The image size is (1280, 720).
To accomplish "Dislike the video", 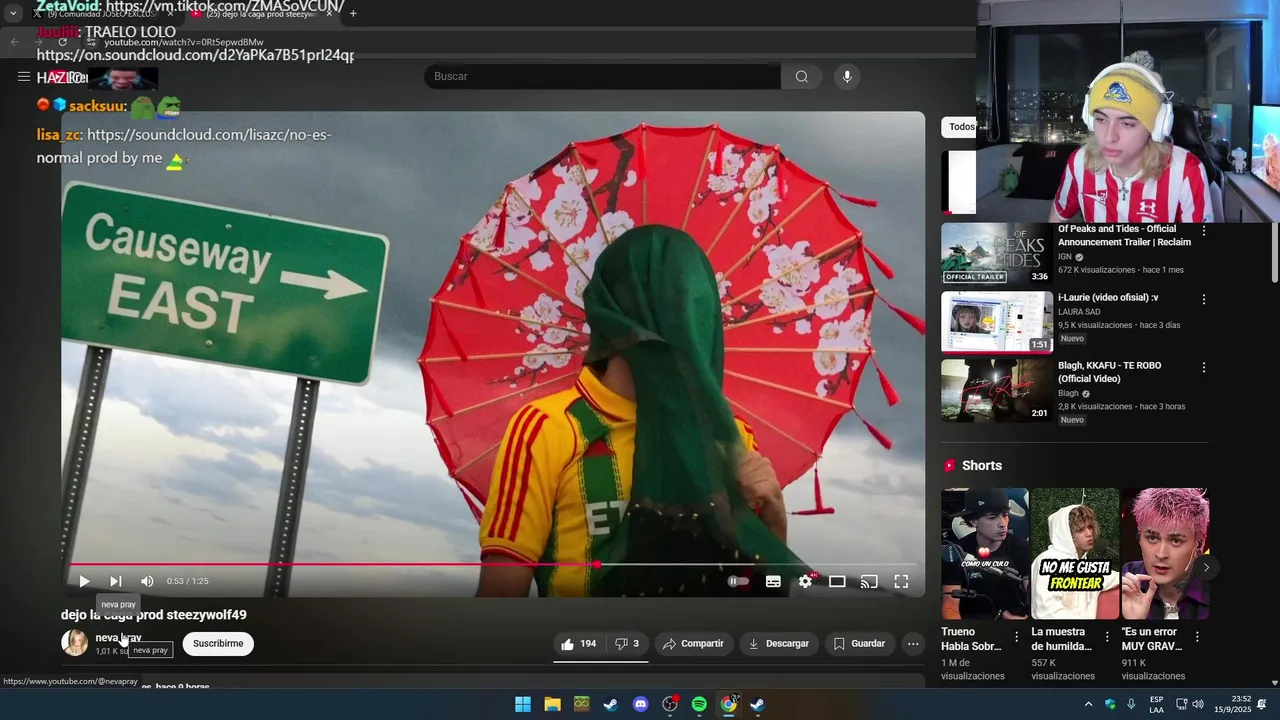I will click(x=627, y=644).
